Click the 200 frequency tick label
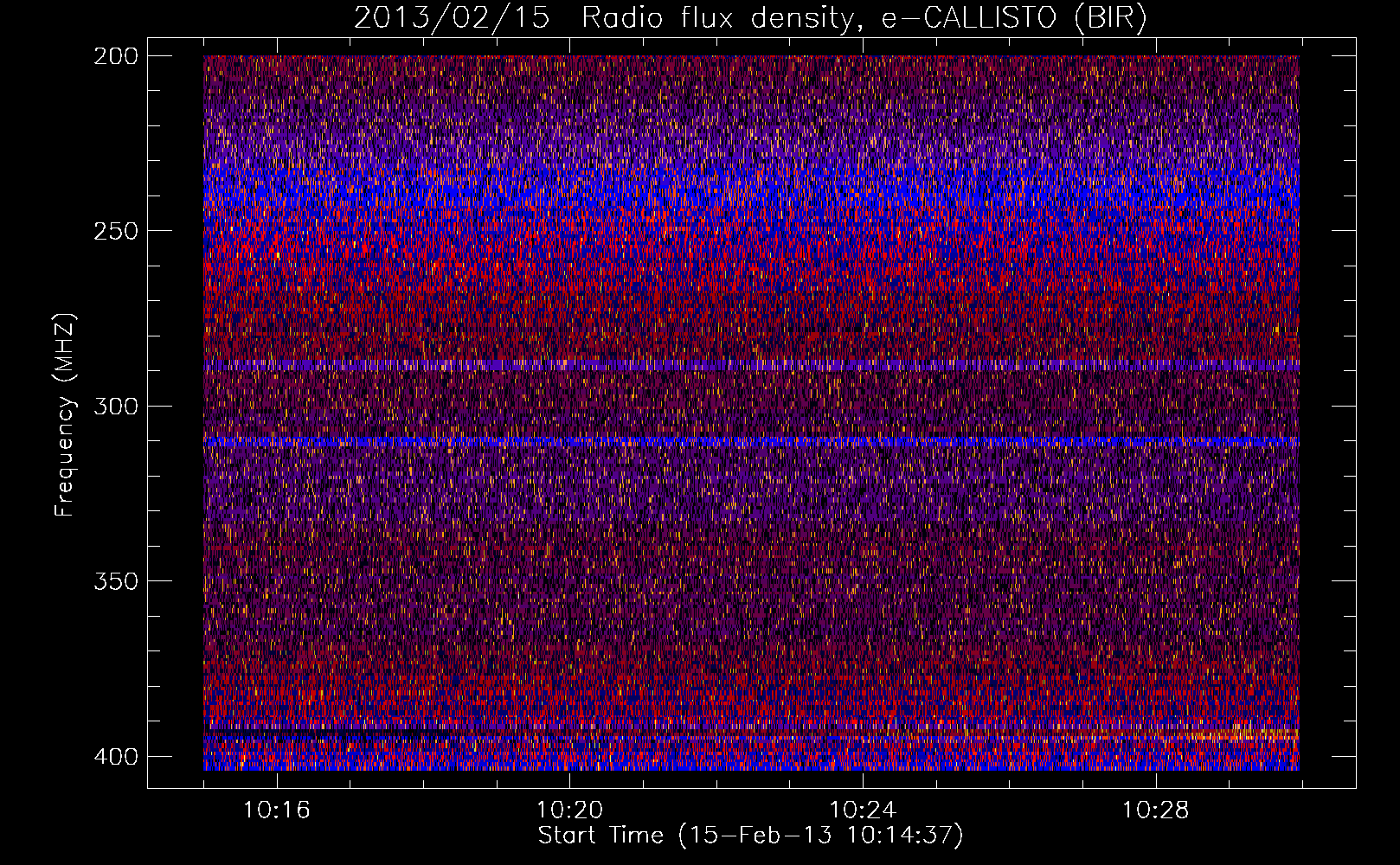1400x865 pixels. pos(115,56)
